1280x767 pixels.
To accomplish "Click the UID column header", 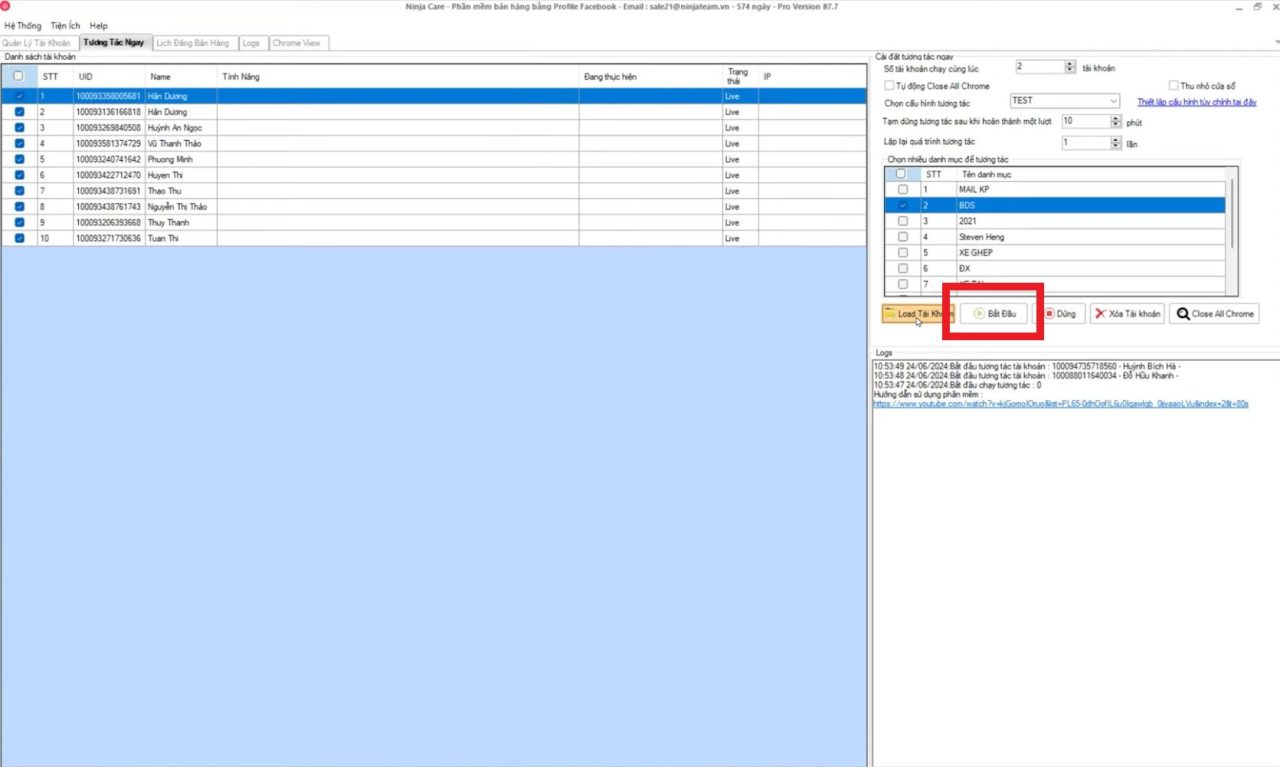I will tap(110, 76).
